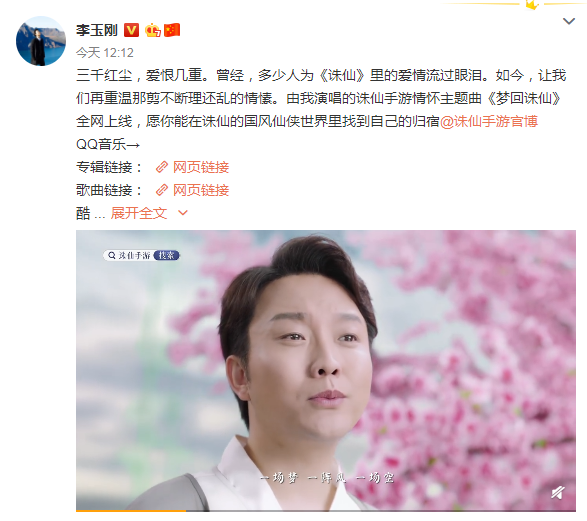Click the China flag badge icon
Screen dimensions: 587x521
tap(172, 30)
